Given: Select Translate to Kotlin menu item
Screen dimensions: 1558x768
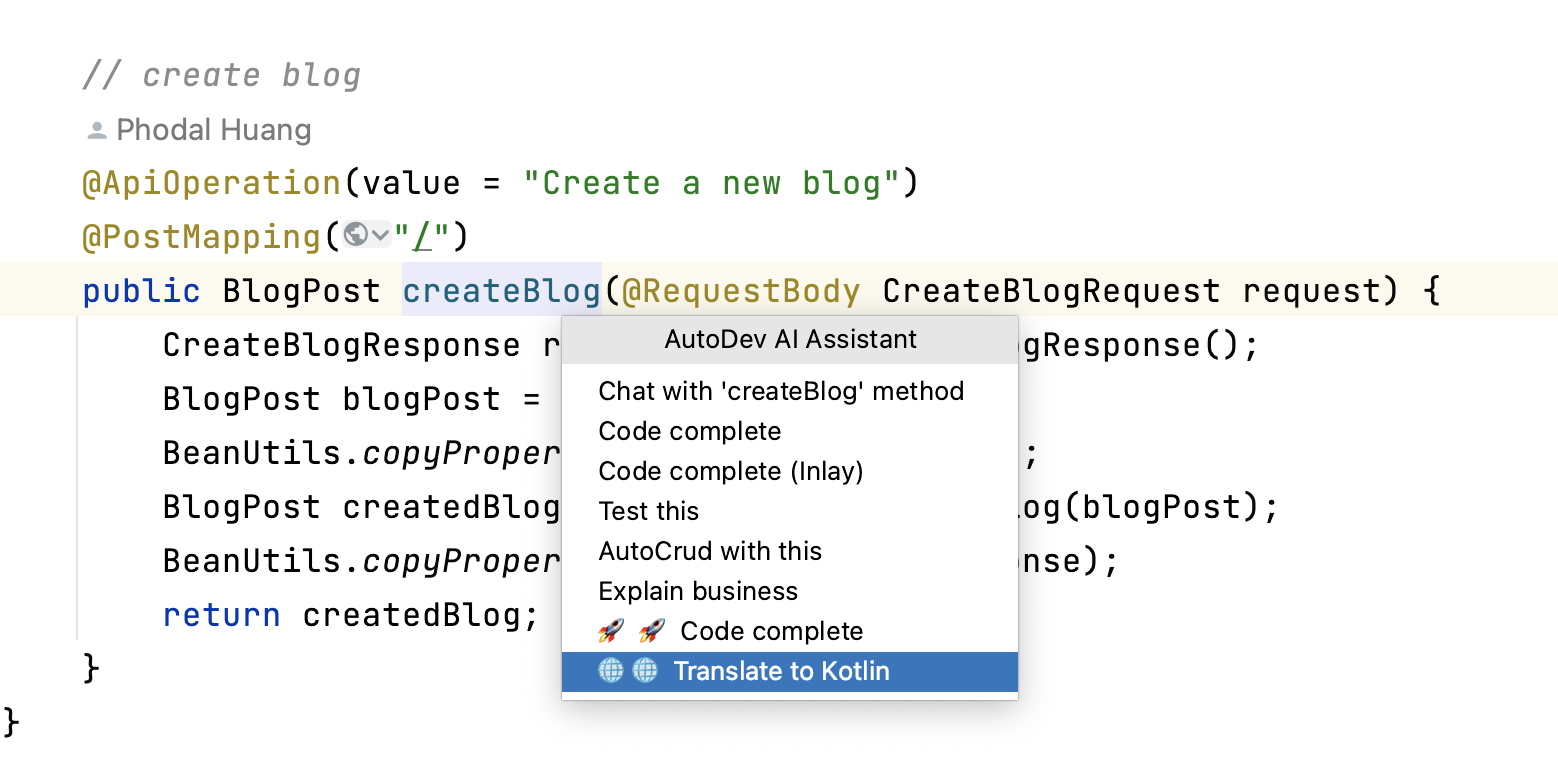Looking at the screenshot, I should pyautogui.click(x=780, y=671).
